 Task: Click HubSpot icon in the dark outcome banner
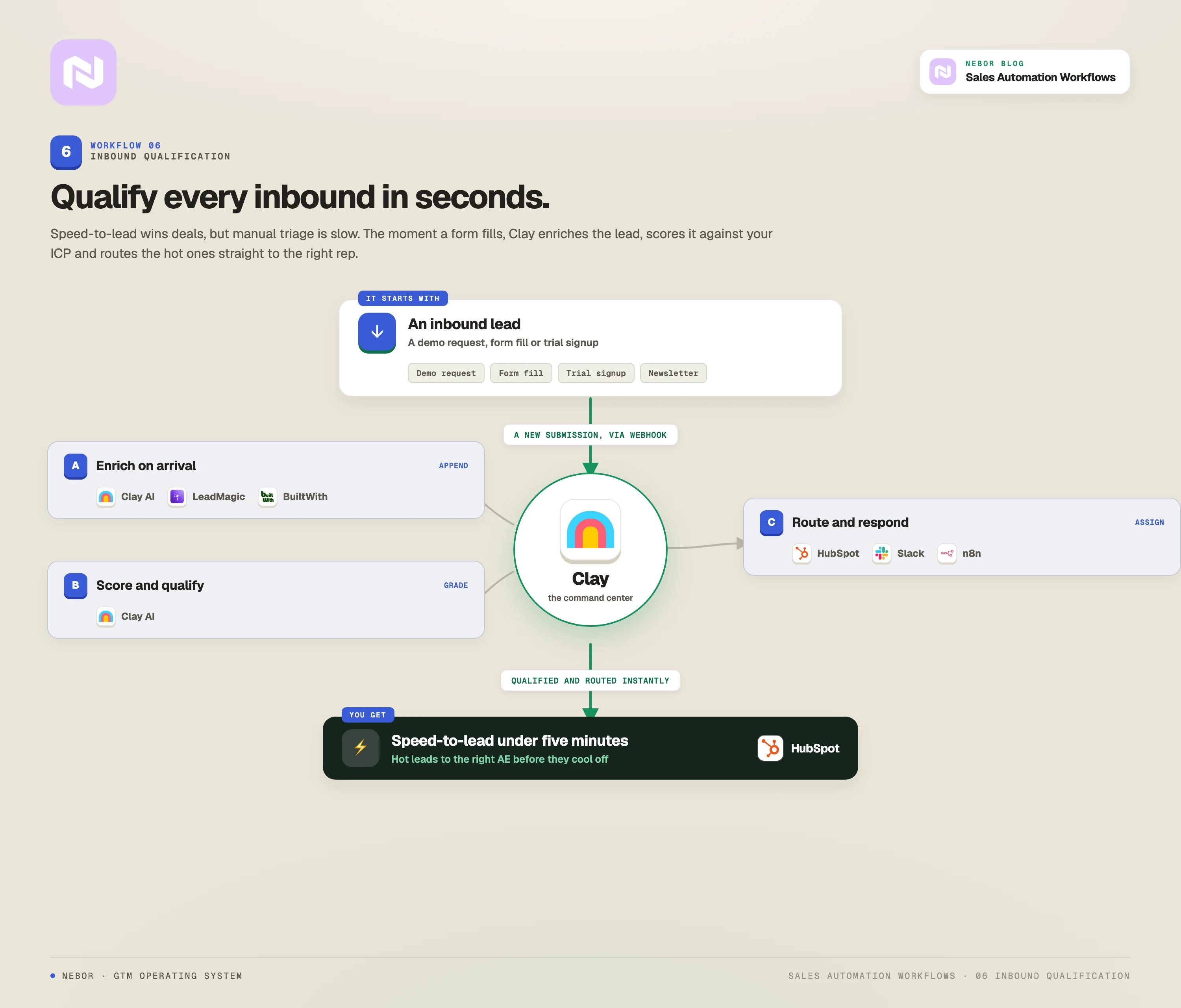click(770, 748)
